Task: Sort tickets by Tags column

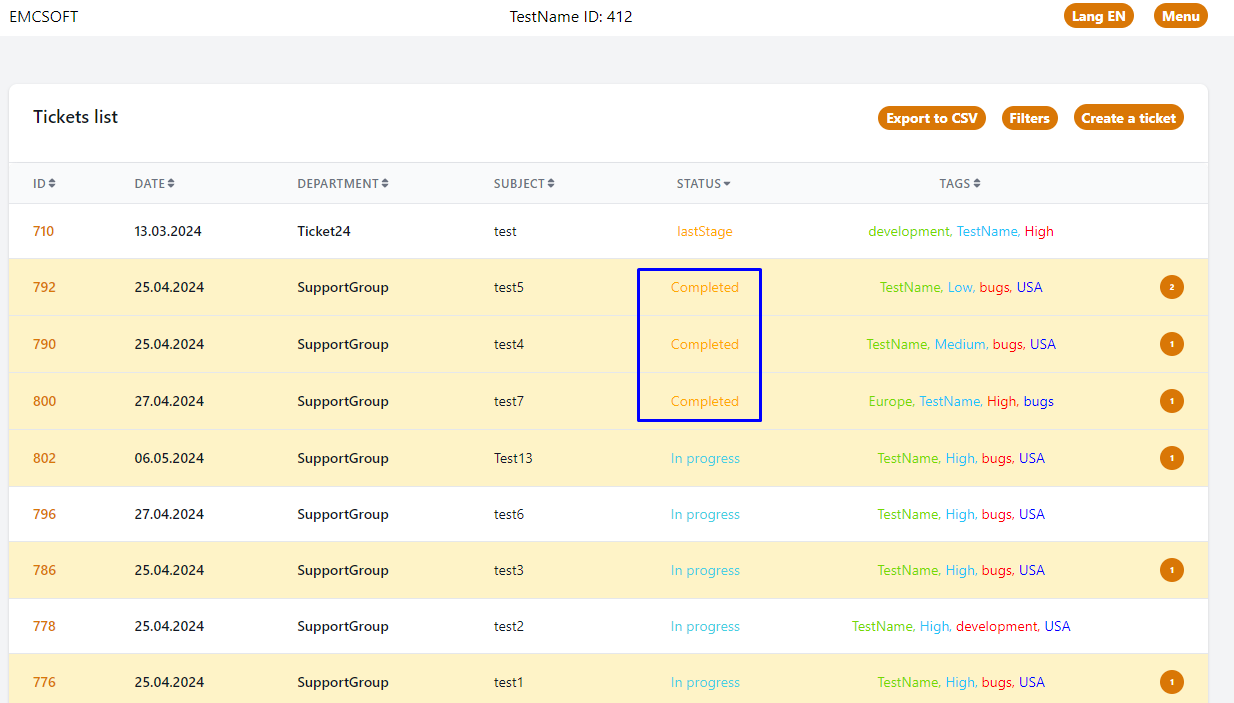Action: (x=959, y=184)
